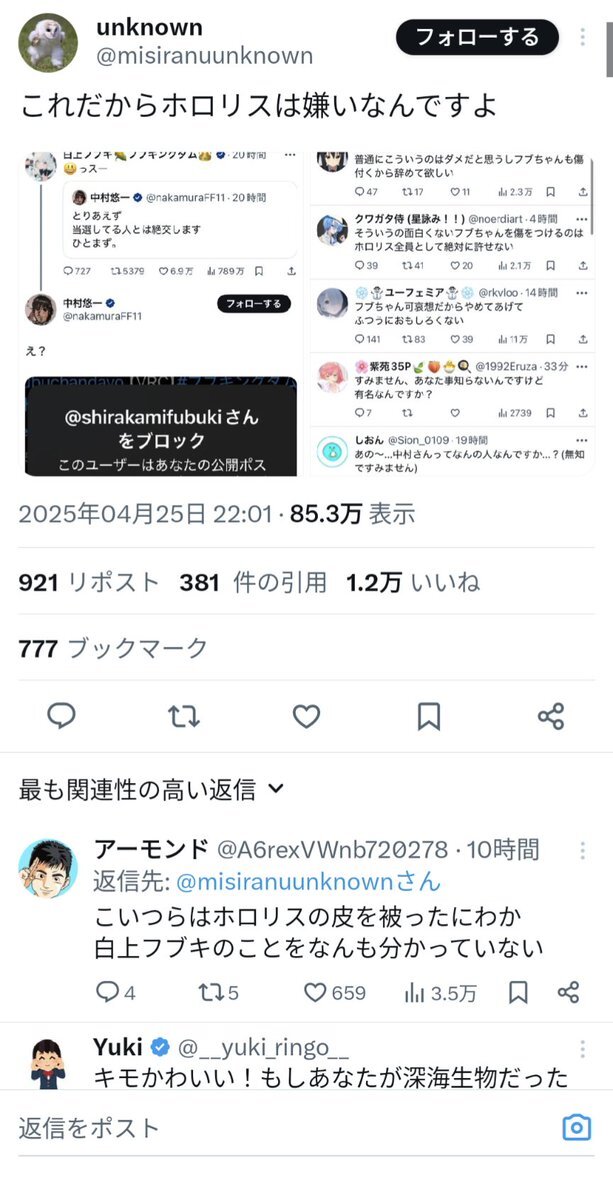Open the 921 リポスト list
The height and width of the screenshot is (1200, 613).
[x=89, y=582]
